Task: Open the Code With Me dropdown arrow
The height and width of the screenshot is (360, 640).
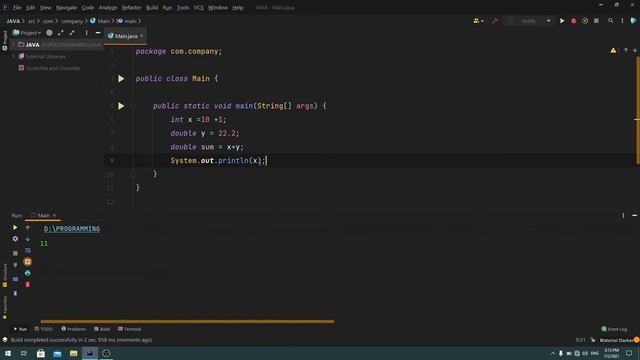Action: 482,21
